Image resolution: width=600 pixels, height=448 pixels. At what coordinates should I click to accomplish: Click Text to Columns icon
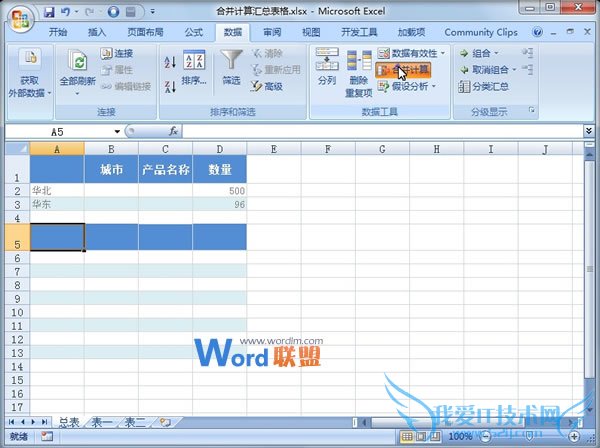click(x=327, y=59)
